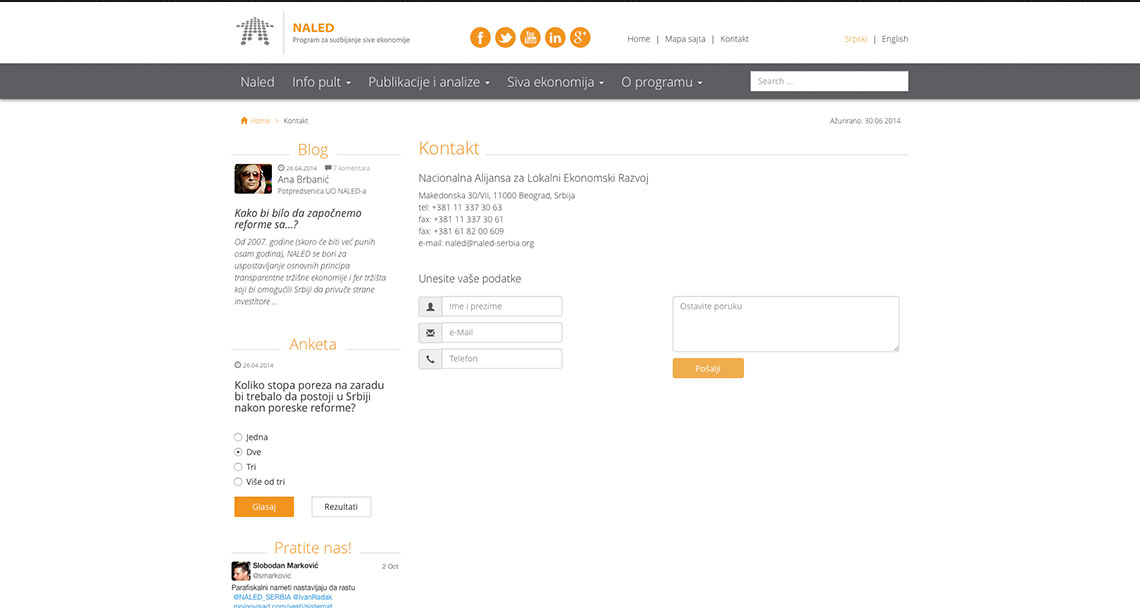Open the Twitter social icon

505,37
